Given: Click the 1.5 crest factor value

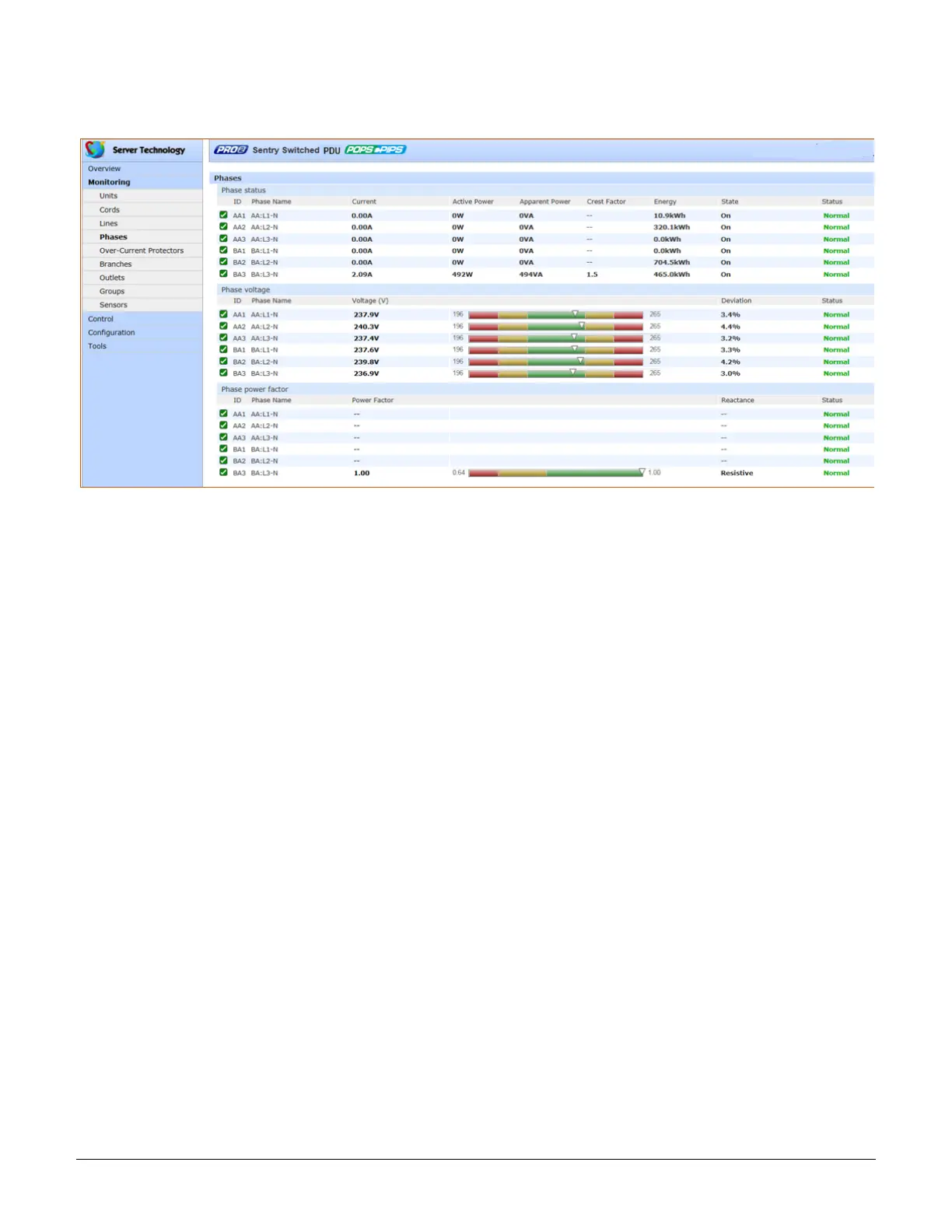Looking at the screenshot, I should (x=592, y=275).
